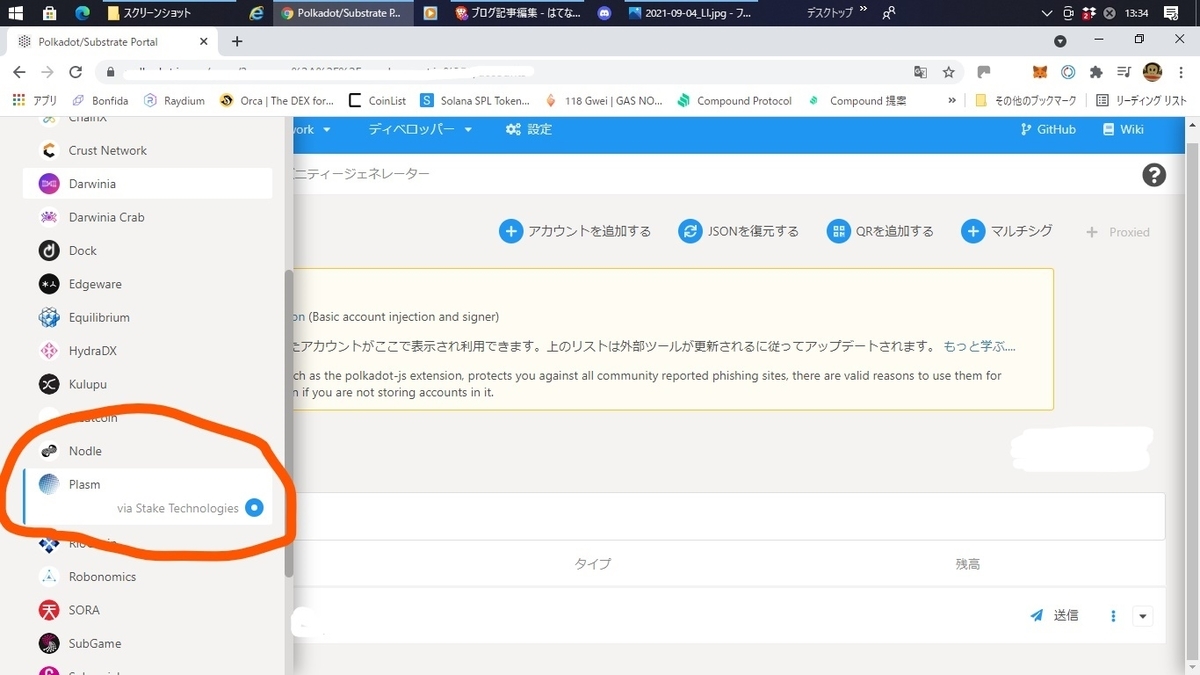The image size is (1200, 675).
Task: Sort by the タイプ column header
Action: (592, 564)
